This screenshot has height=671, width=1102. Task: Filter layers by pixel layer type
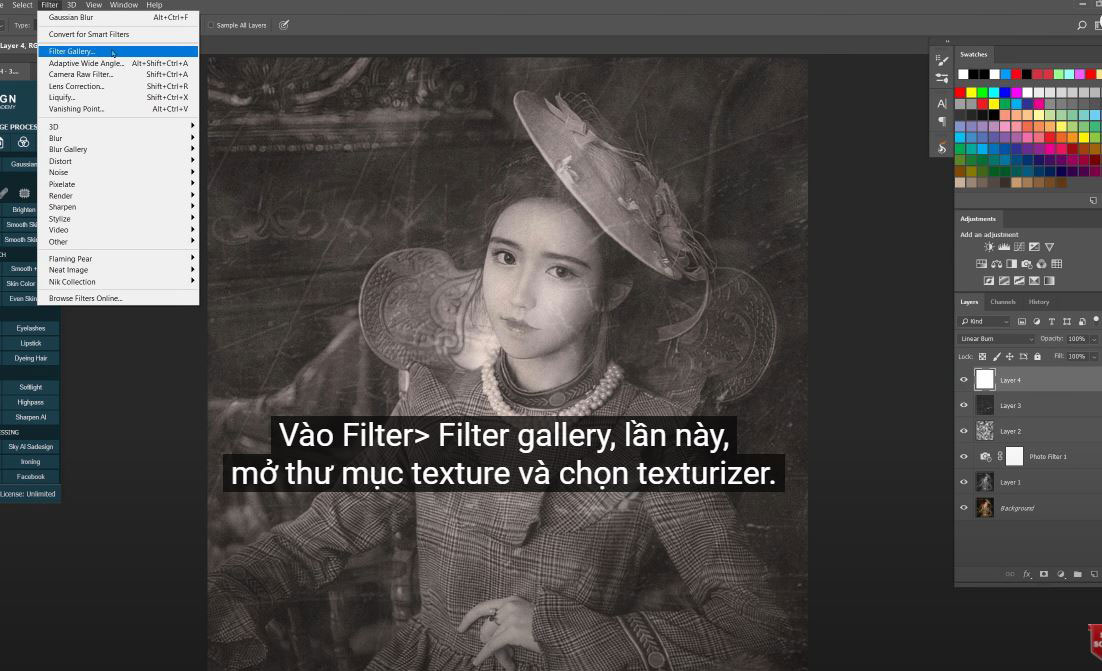pos(1022,321)
